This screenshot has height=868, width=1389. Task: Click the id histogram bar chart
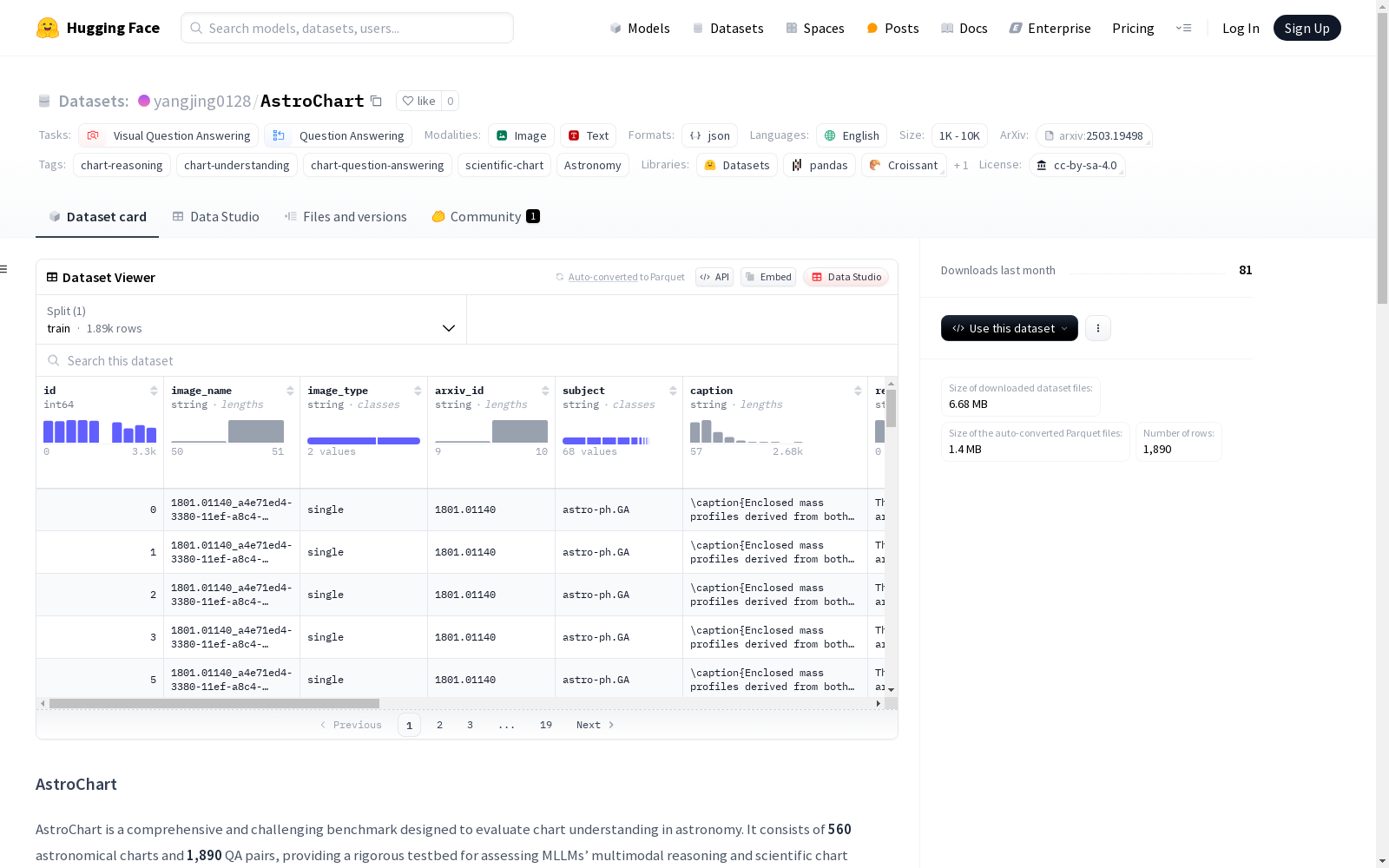(100, 431)
